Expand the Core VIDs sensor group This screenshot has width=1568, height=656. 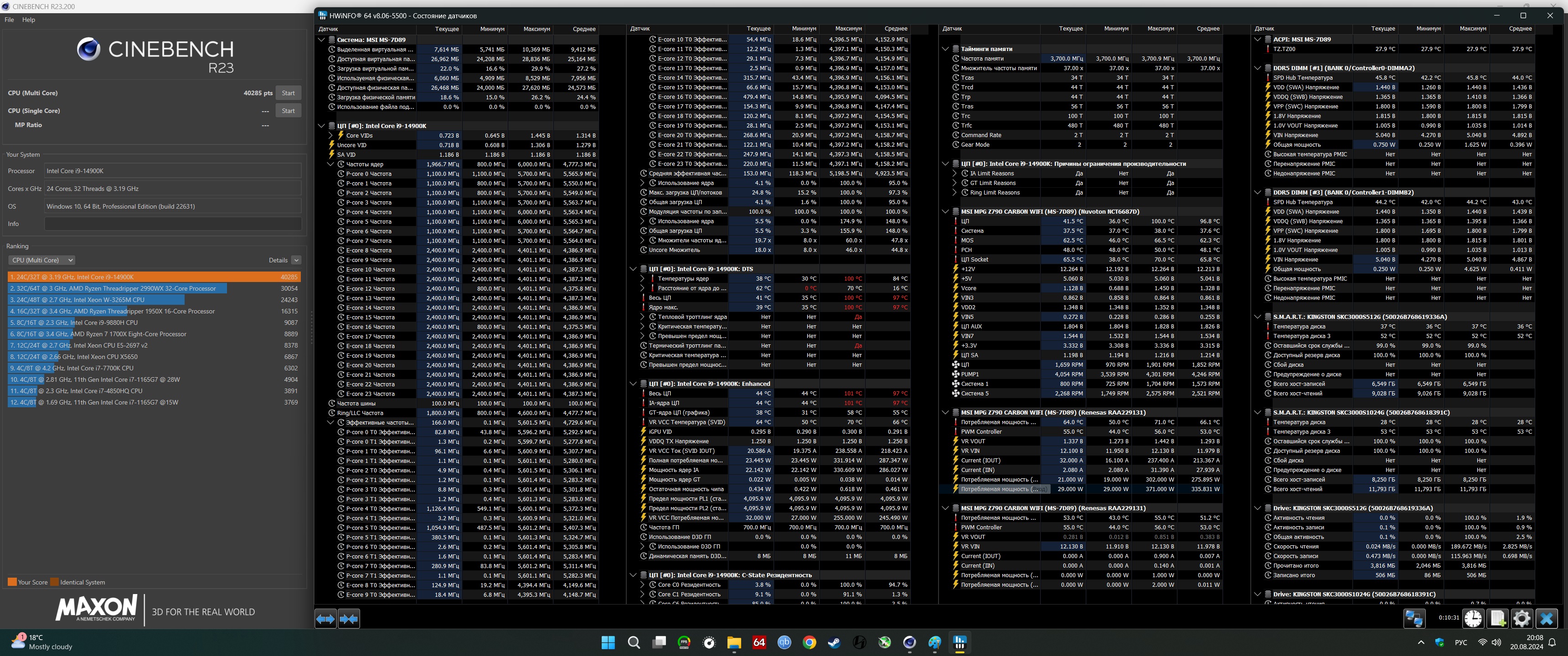pos(330,136)
